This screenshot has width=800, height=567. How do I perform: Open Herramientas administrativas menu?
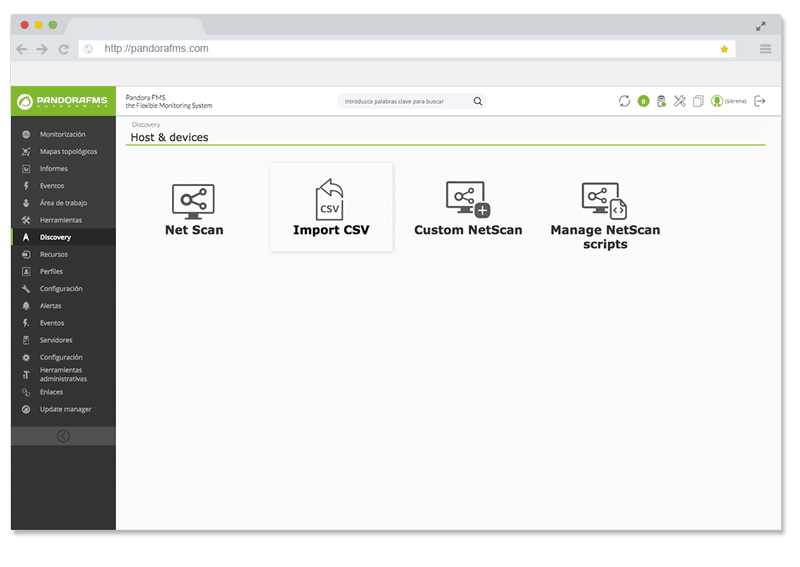click(63, 374)
